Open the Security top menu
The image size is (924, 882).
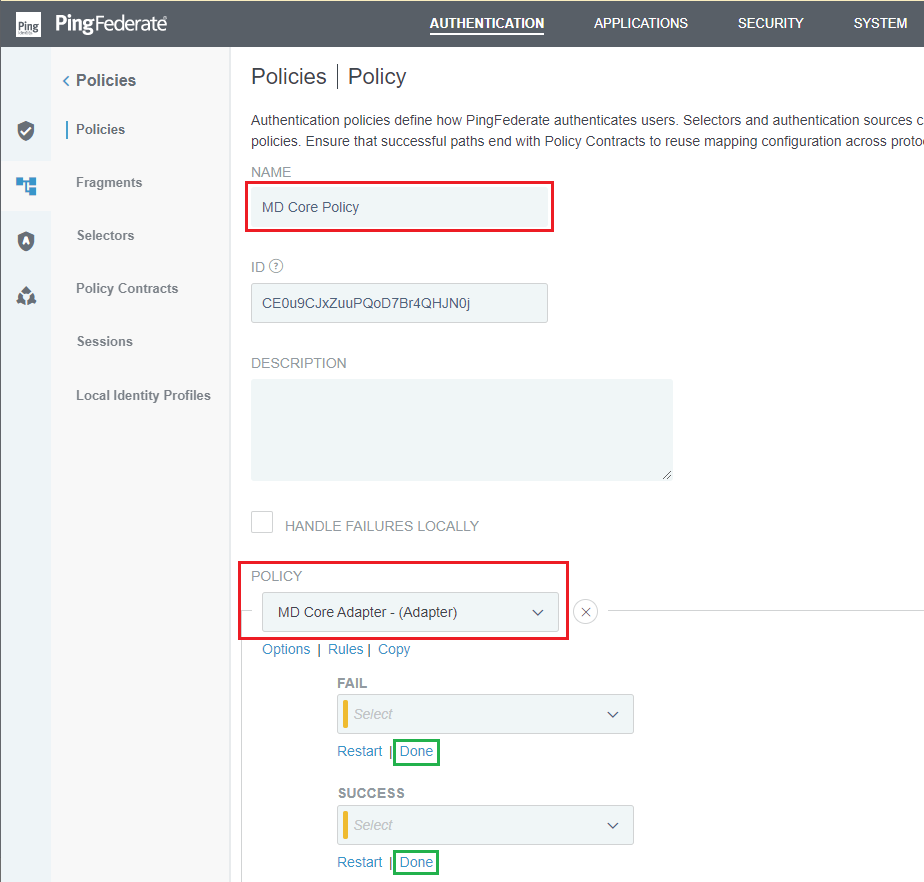[771, 24]
